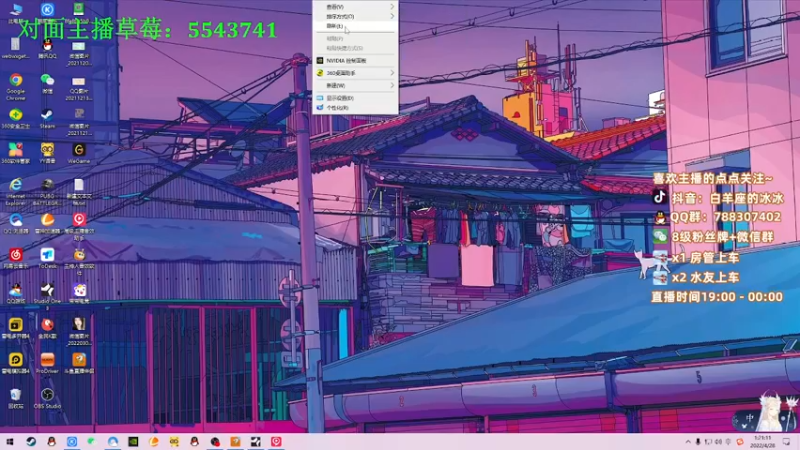Select the Internet Explorer desktop icon
This screenshot has width=800, height=450.
pyautogui.click(x=16, y=192)
